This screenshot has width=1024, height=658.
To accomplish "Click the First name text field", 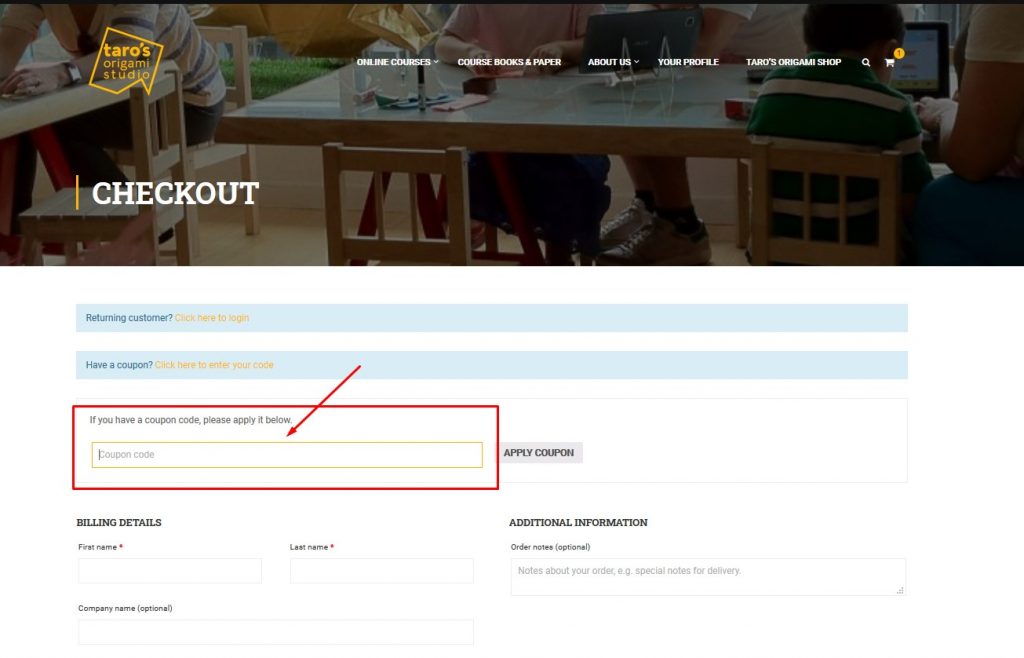I will pyautogui.click(x=170, y=571).
